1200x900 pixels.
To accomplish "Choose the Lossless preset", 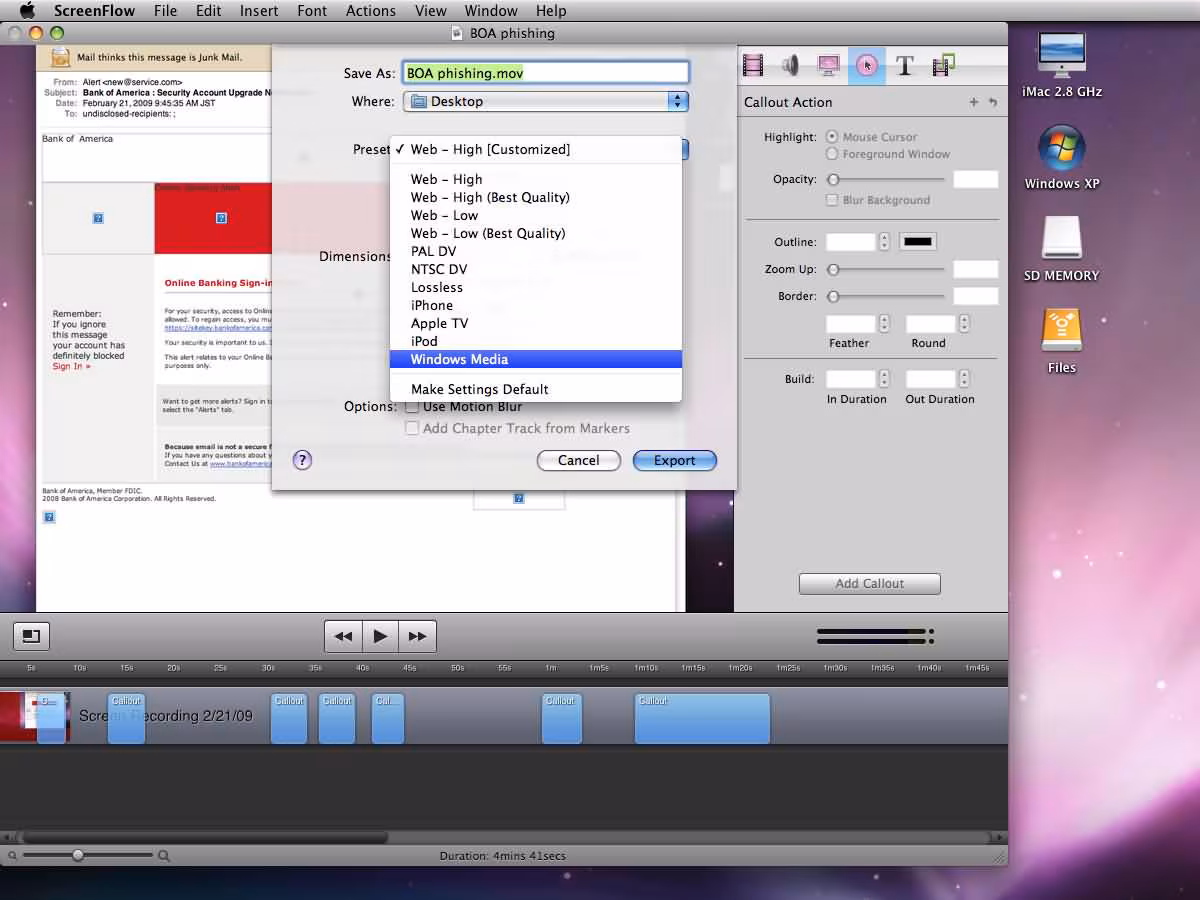I will (536, 287).
